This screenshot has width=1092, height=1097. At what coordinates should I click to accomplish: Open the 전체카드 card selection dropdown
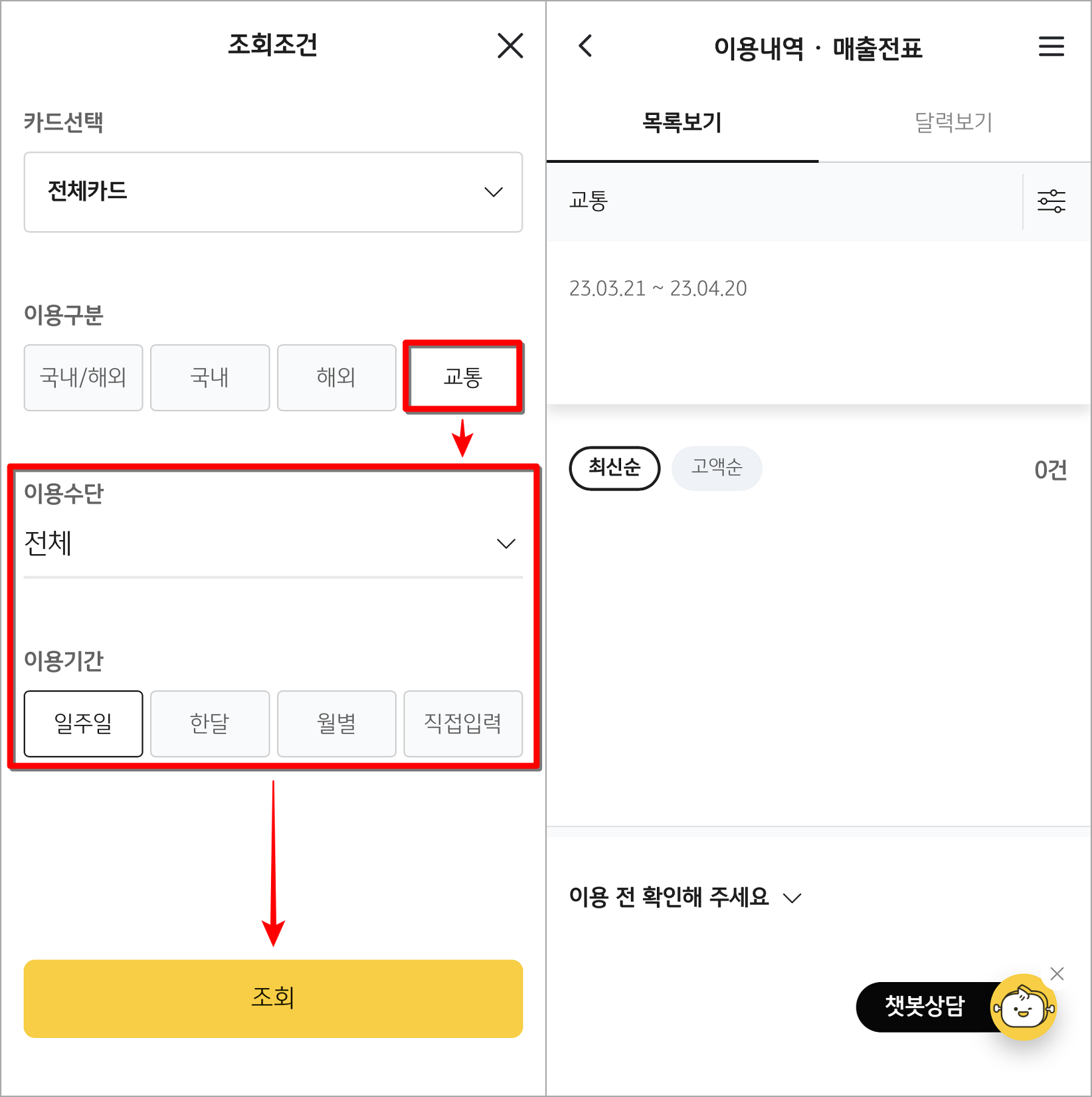pyautogui.click(x=273, y=192)
